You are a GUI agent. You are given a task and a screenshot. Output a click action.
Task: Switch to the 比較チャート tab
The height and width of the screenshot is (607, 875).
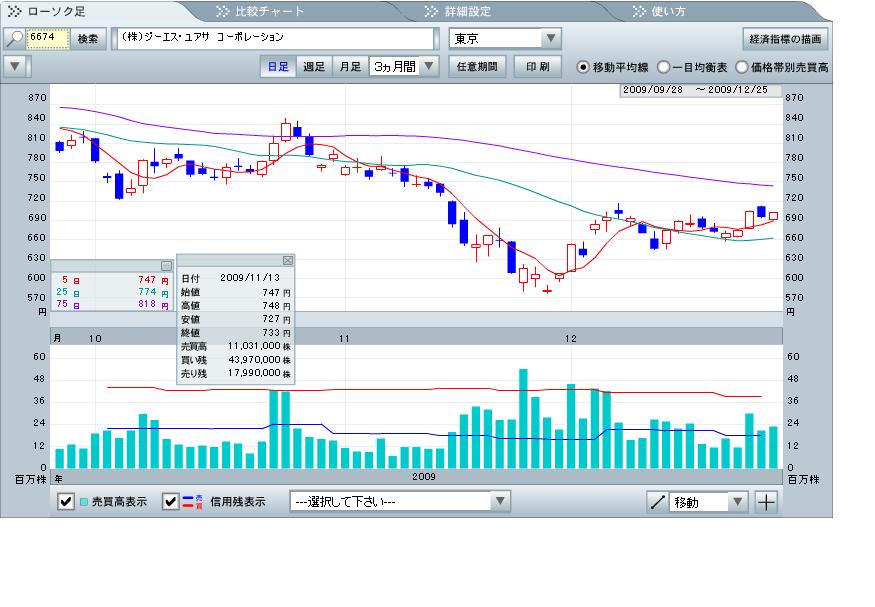(x=260, y=12)
